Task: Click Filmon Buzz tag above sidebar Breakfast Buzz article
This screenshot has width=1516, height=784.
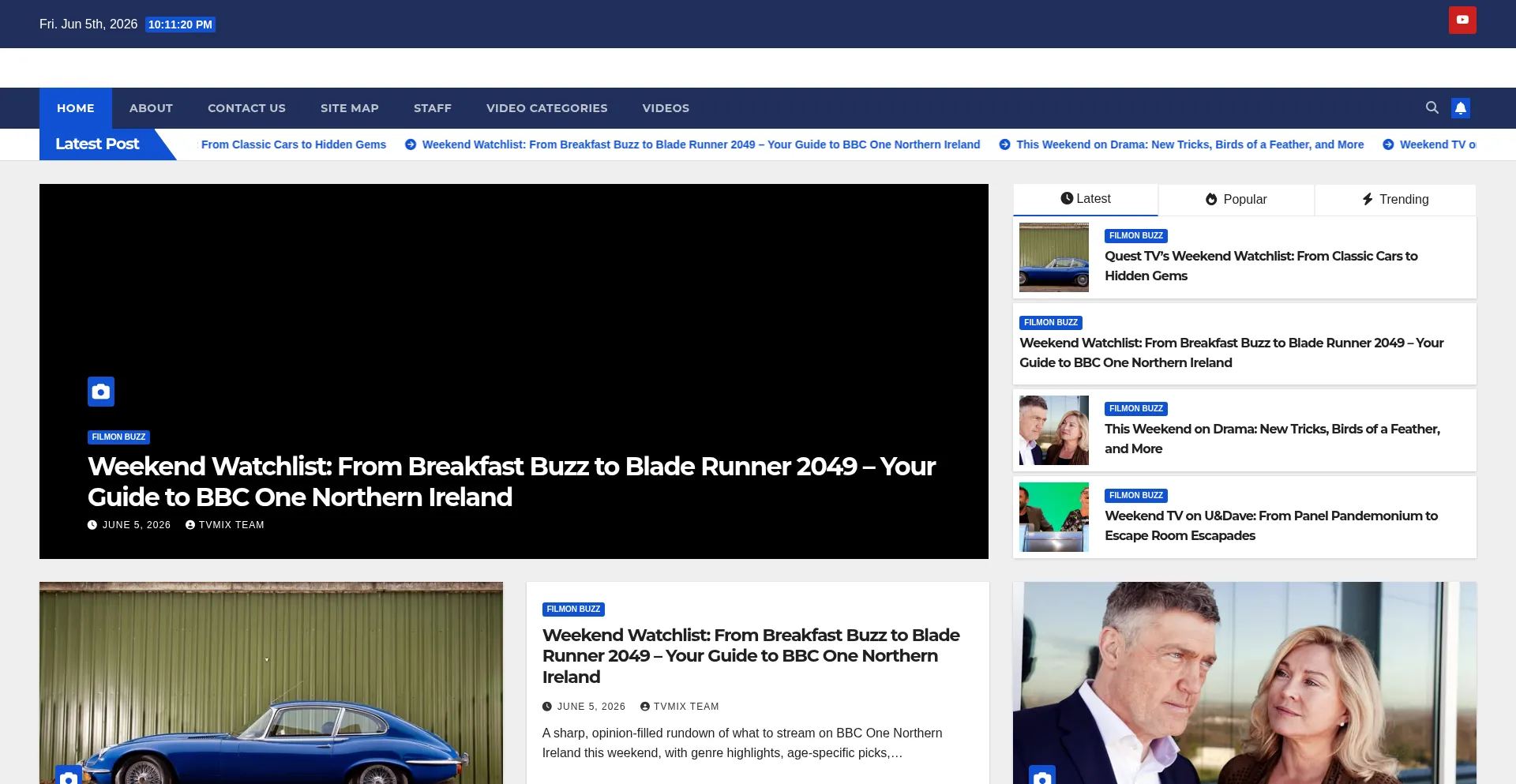Action: pyautogui.click(x=1051, y=323)
